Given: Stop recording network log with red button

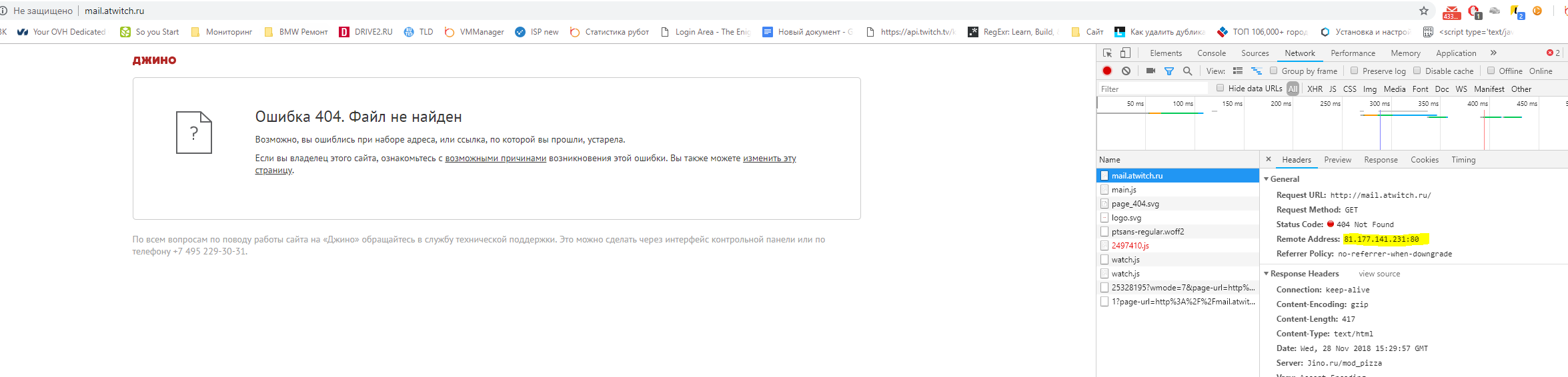Looking at the screenshot, I should coord(1107,71).
